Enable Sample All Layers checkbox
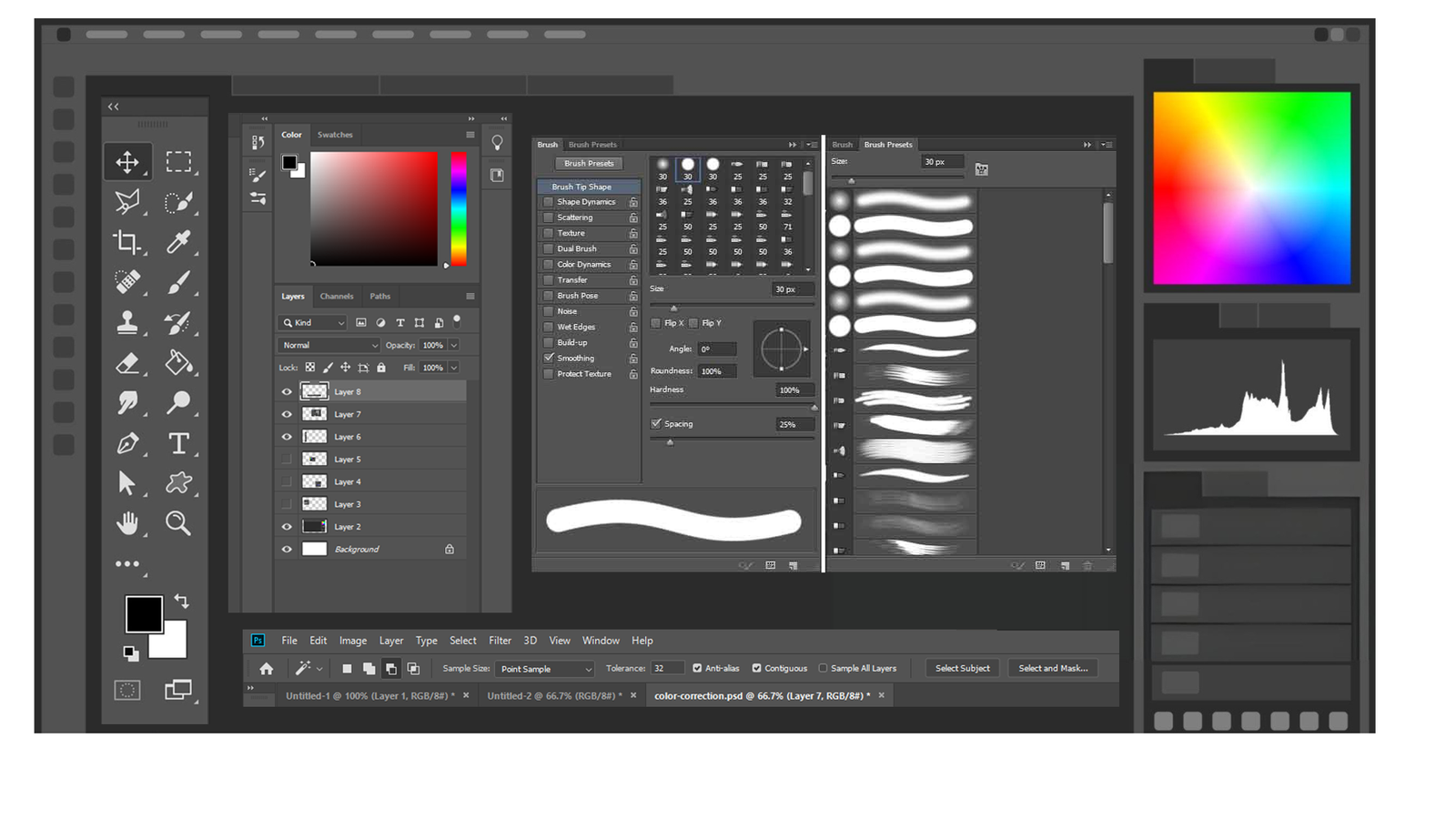 tap(823, 668)
